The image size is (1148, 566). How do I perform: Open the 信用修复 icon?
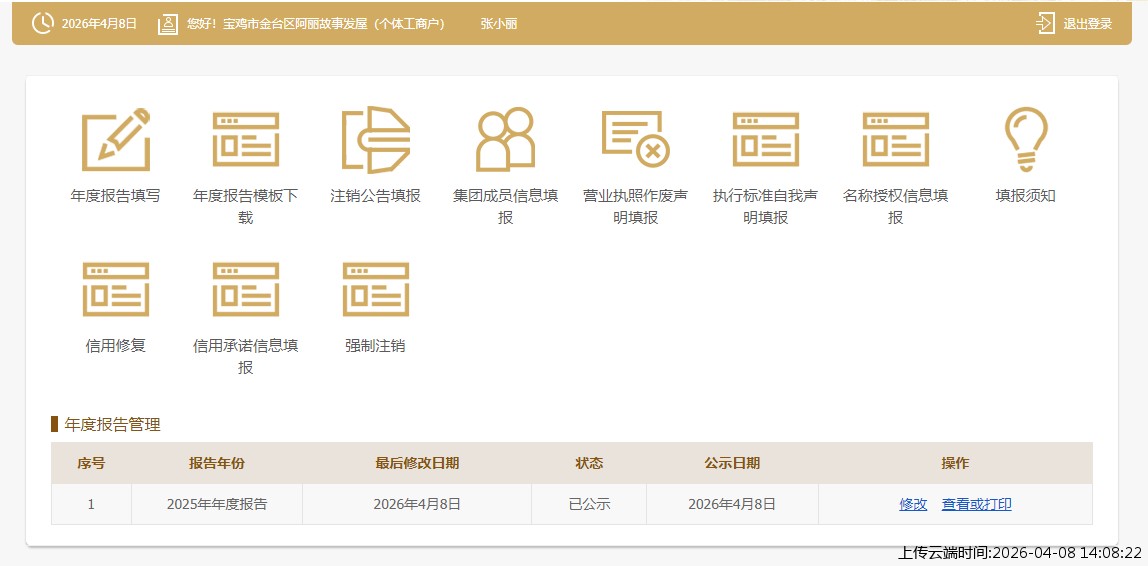116,290
